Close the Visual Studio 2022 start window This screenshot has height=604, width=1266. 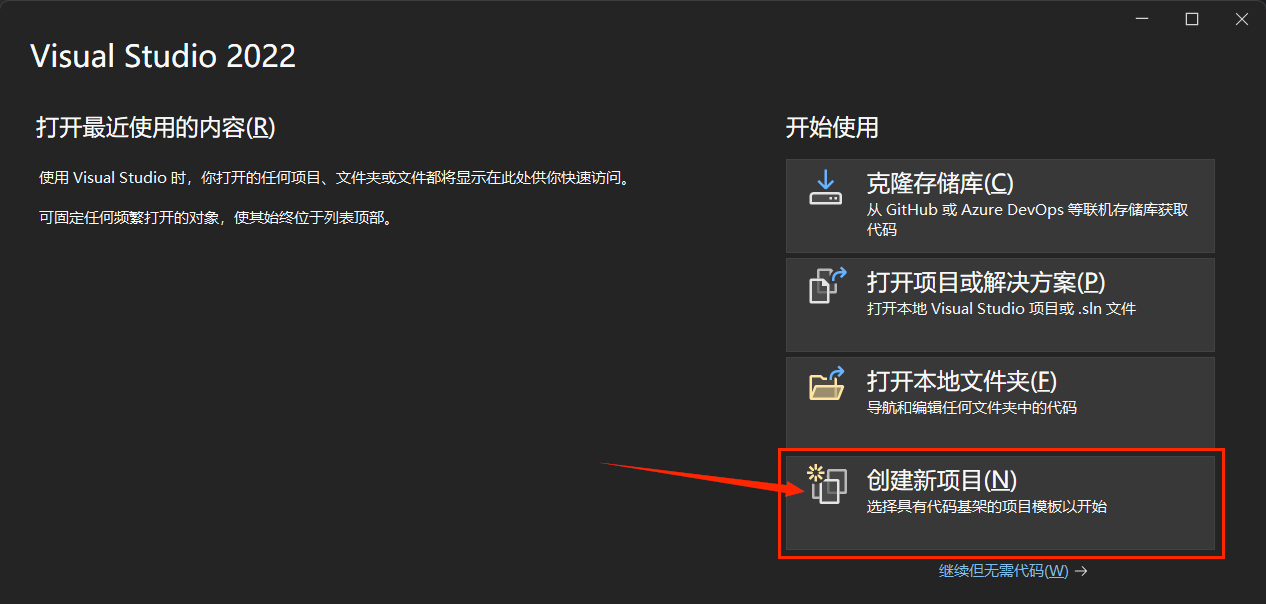1241,19
